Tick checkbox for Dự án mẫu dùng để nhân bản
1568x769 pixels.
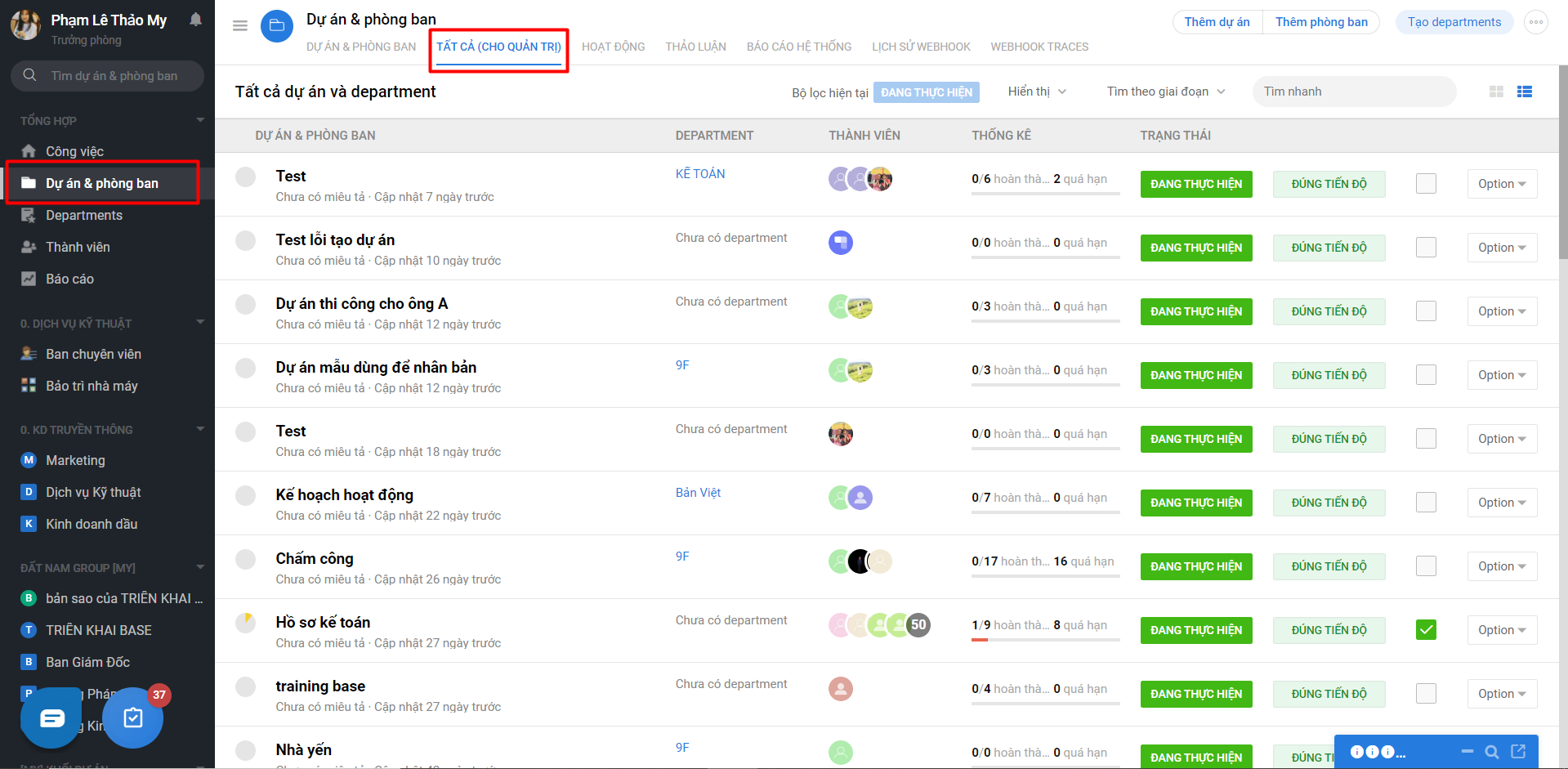click(1426, 375)
